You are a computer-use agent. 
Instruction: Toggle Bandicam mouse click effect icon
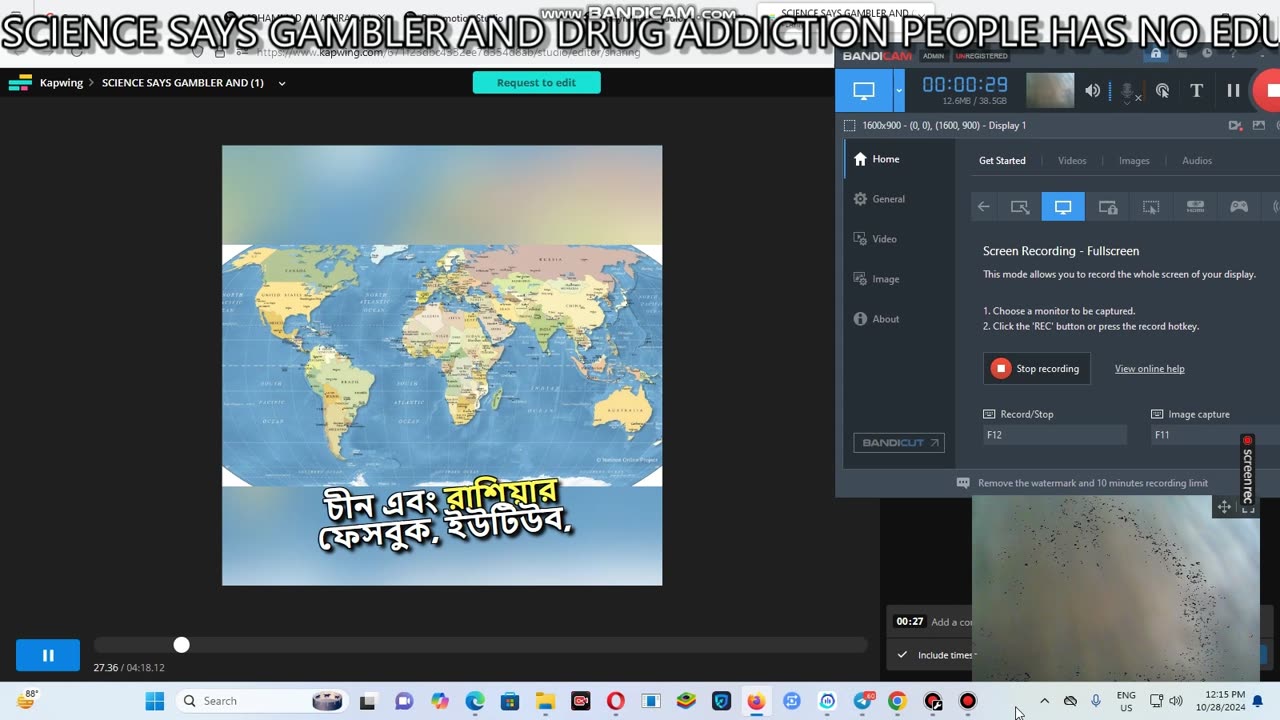1162,90
